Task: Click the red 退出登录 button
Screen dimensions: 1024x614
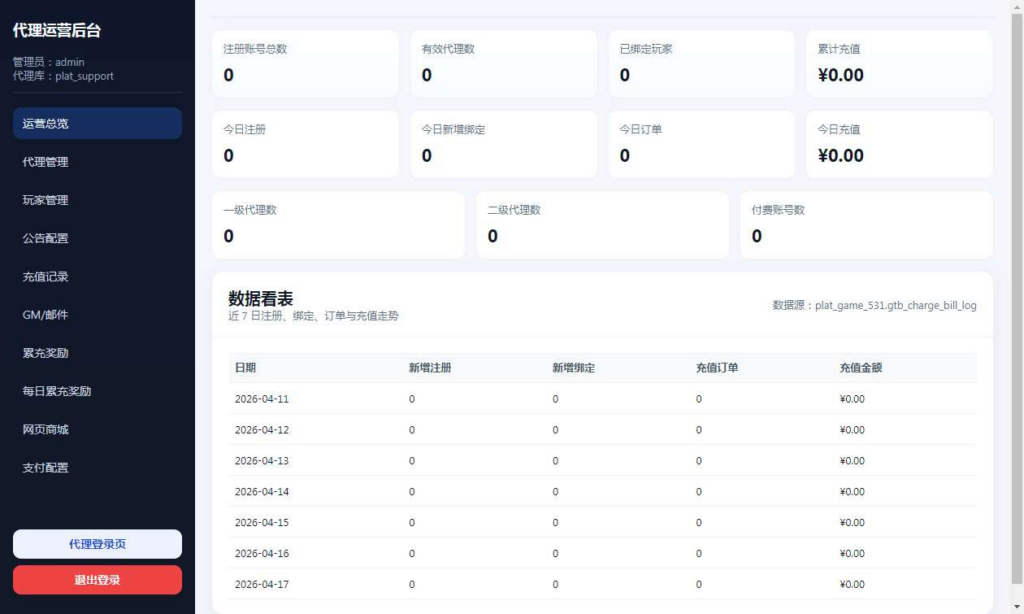Action: (x=97, y=579)
